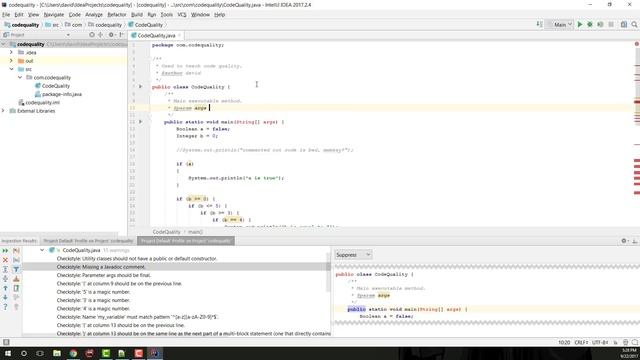This screenshot has width=640, height=360.
Task: Collapse CodeQuality.java node in inspection results
Action: point(42,250)
